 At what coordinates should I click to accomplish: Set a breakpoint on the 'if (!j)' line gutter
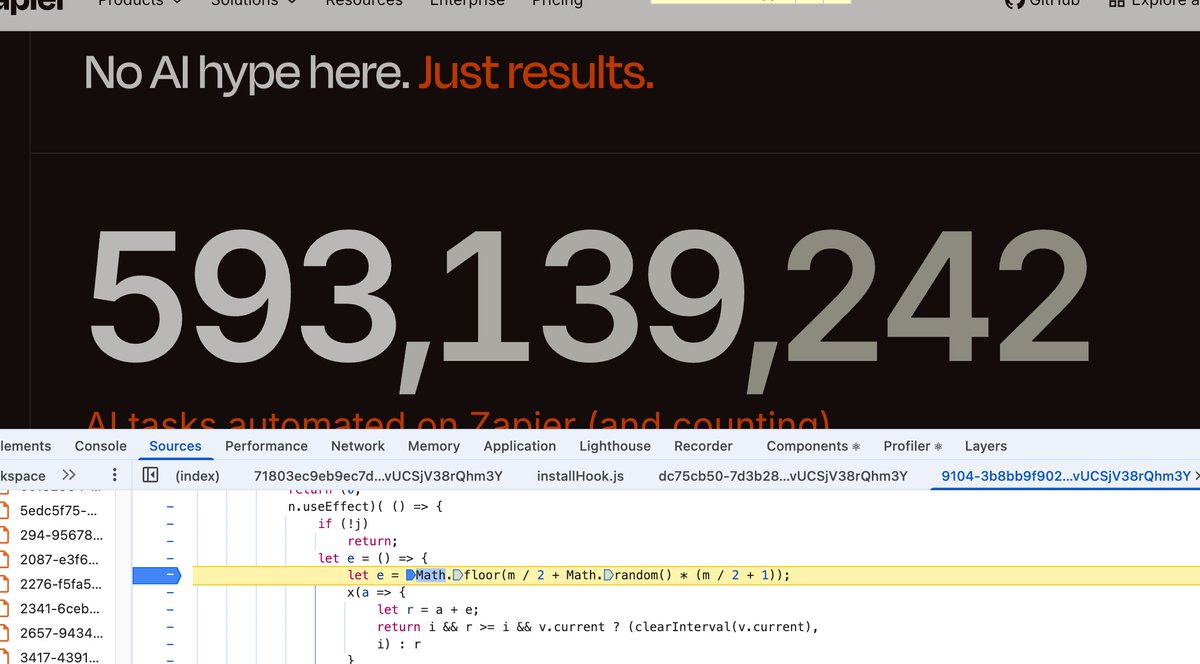pos(169,524)
